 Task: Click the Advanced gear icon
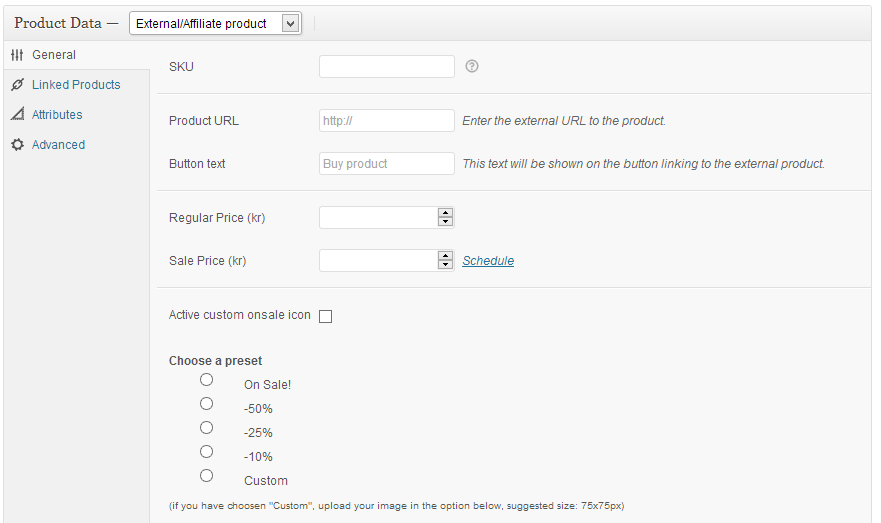coord(17,145)
